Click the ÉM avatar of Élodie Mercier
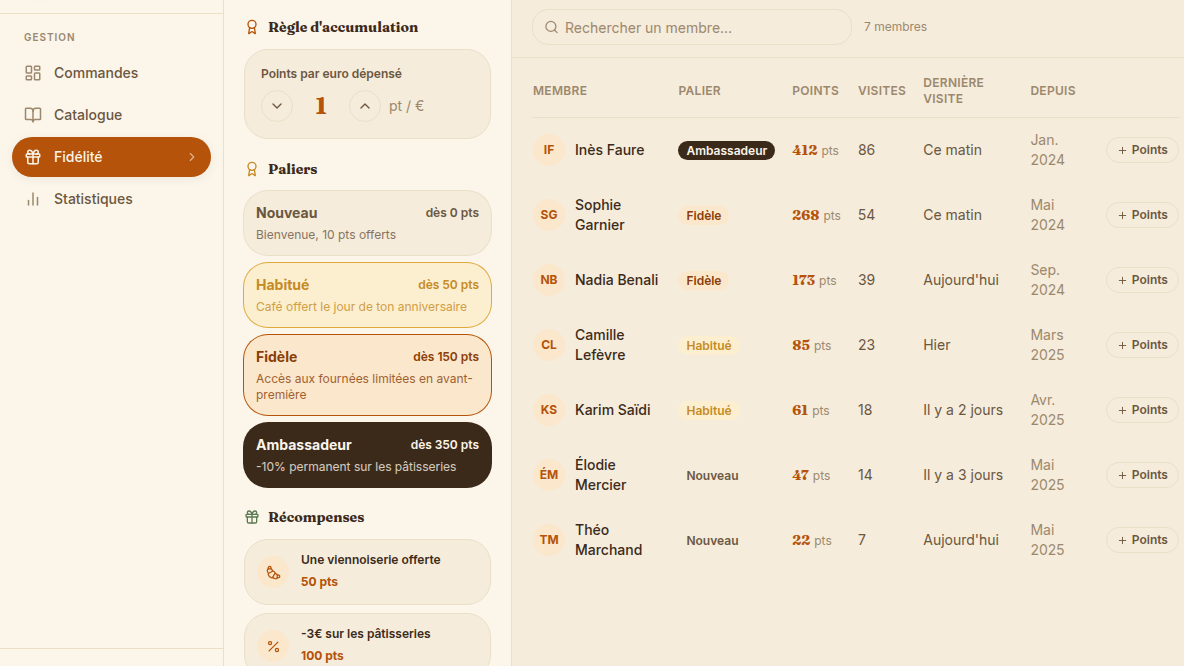 (549, 475)
